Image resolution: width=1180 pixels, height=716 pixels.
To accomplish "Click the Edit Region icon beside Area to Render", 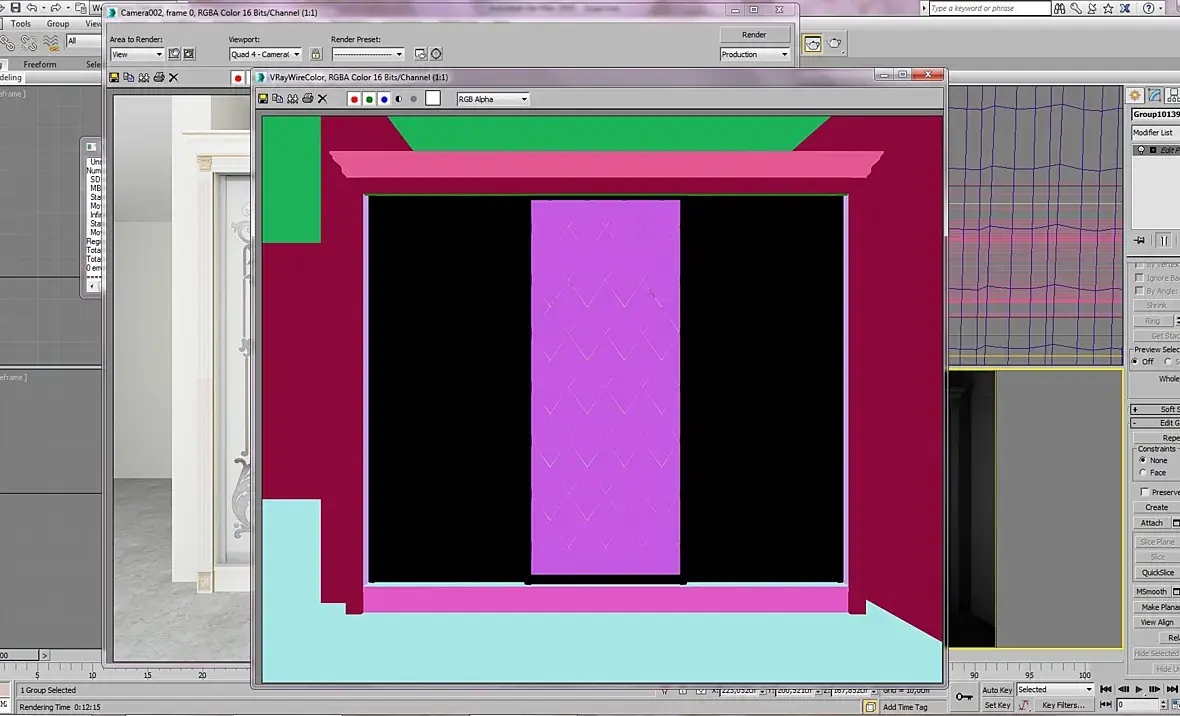I will tap(175, 54).
